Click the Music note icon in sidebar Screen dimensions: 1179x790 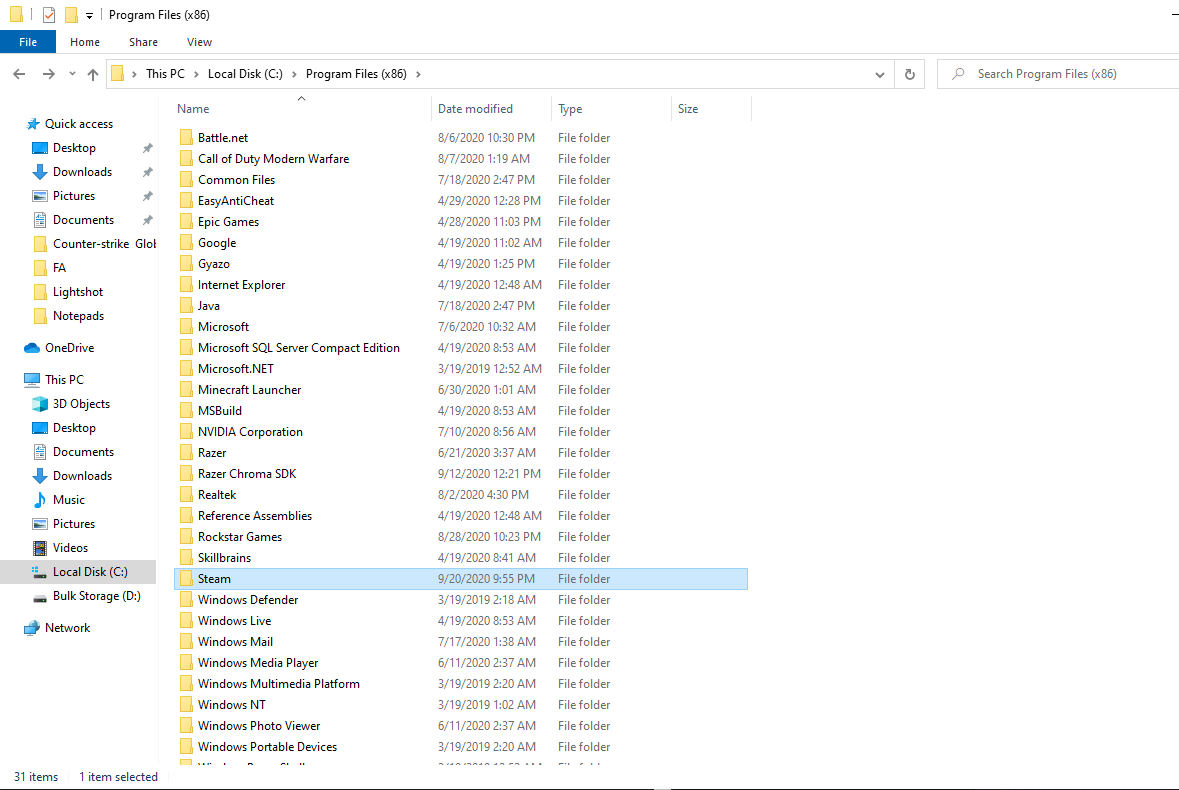(x=40, y=500)
